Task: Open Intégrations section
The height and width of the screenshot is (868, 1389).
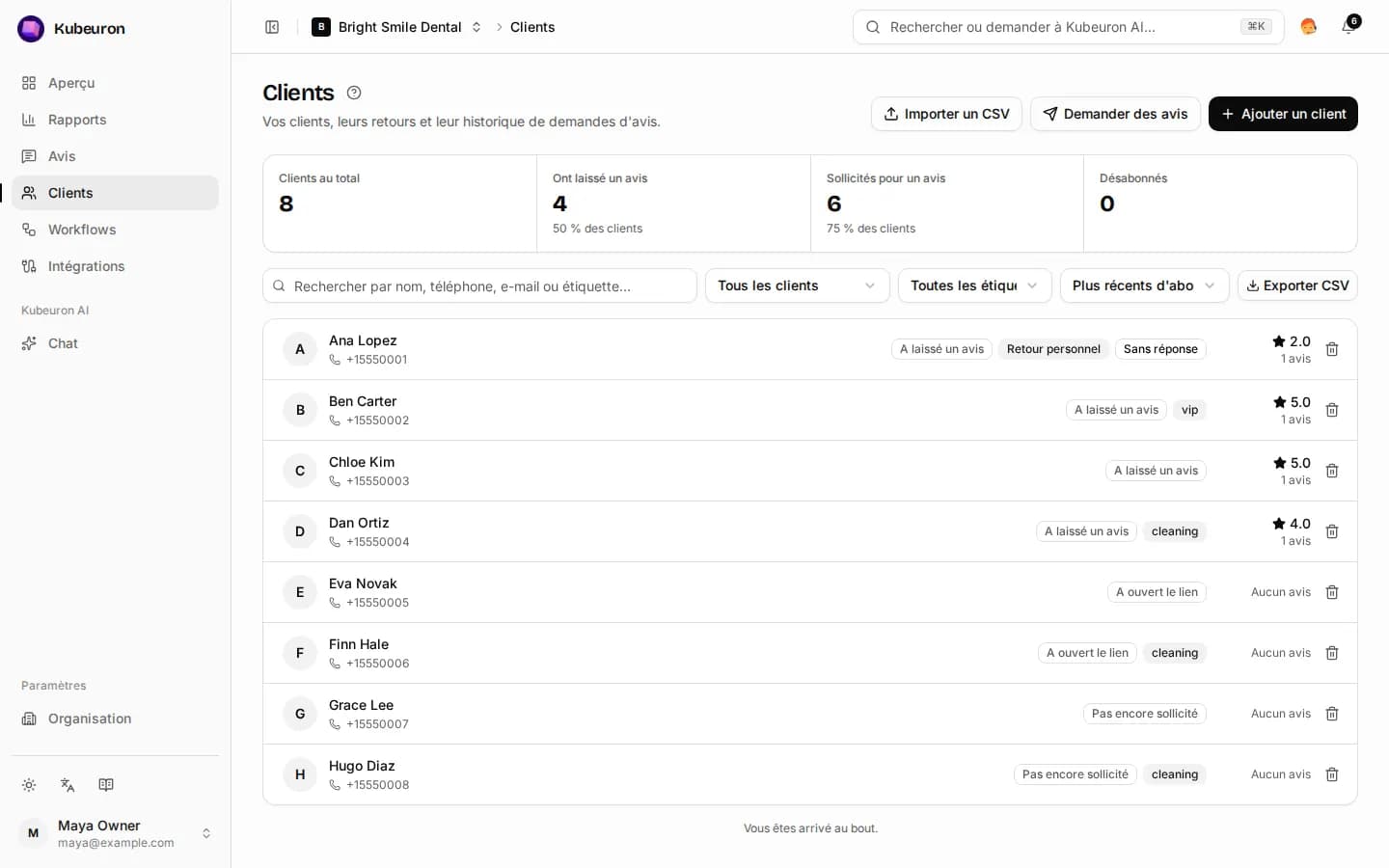Action: [x=116, y=266]
